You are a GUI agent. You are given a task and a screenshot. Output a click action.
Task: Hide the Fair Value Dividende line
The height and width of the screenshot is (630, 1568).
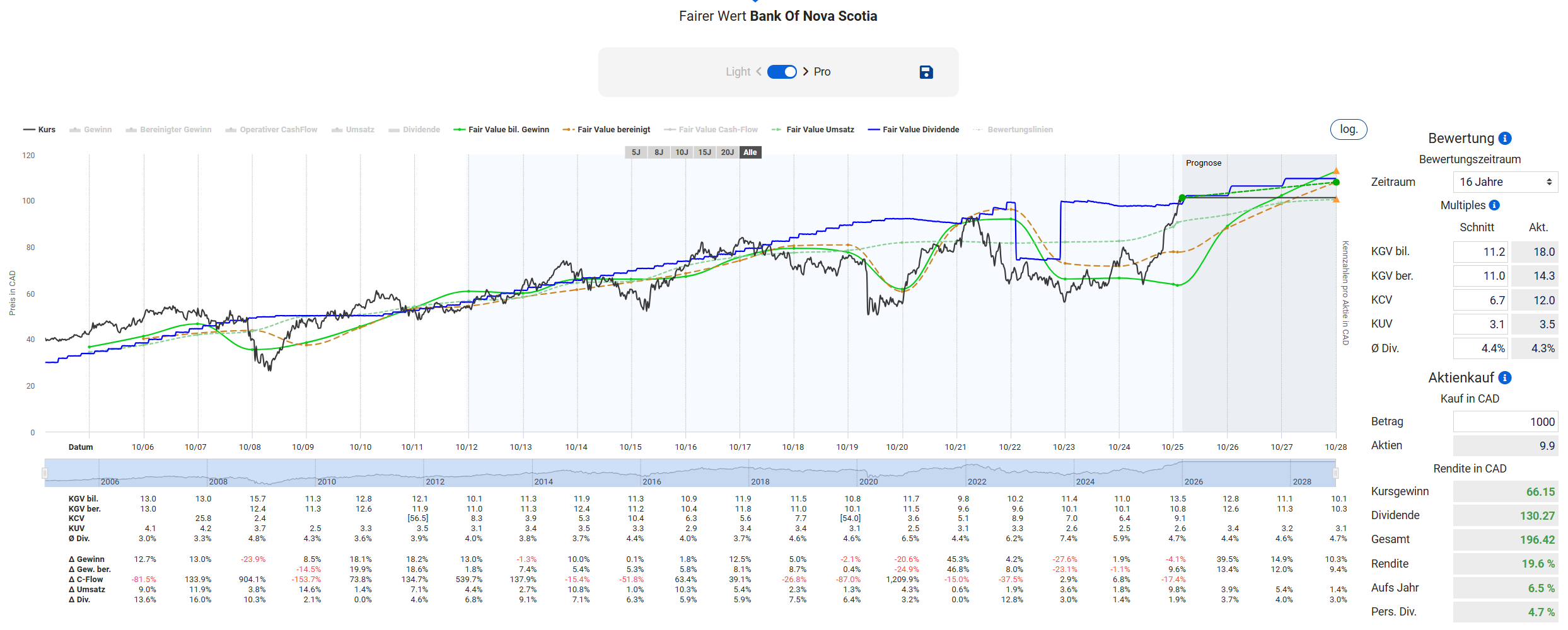pyautogui.click(x=914, y=130)
